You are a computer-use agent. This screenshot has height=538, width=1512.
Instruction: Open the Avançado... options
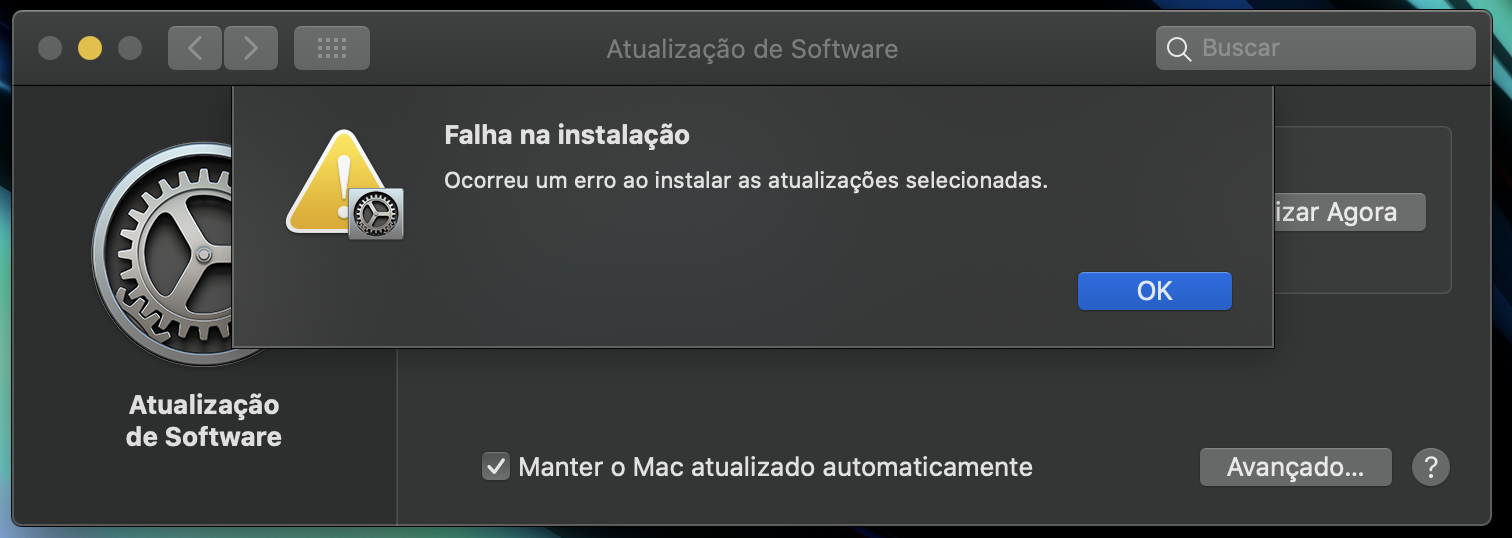(x=1295, y=466)
